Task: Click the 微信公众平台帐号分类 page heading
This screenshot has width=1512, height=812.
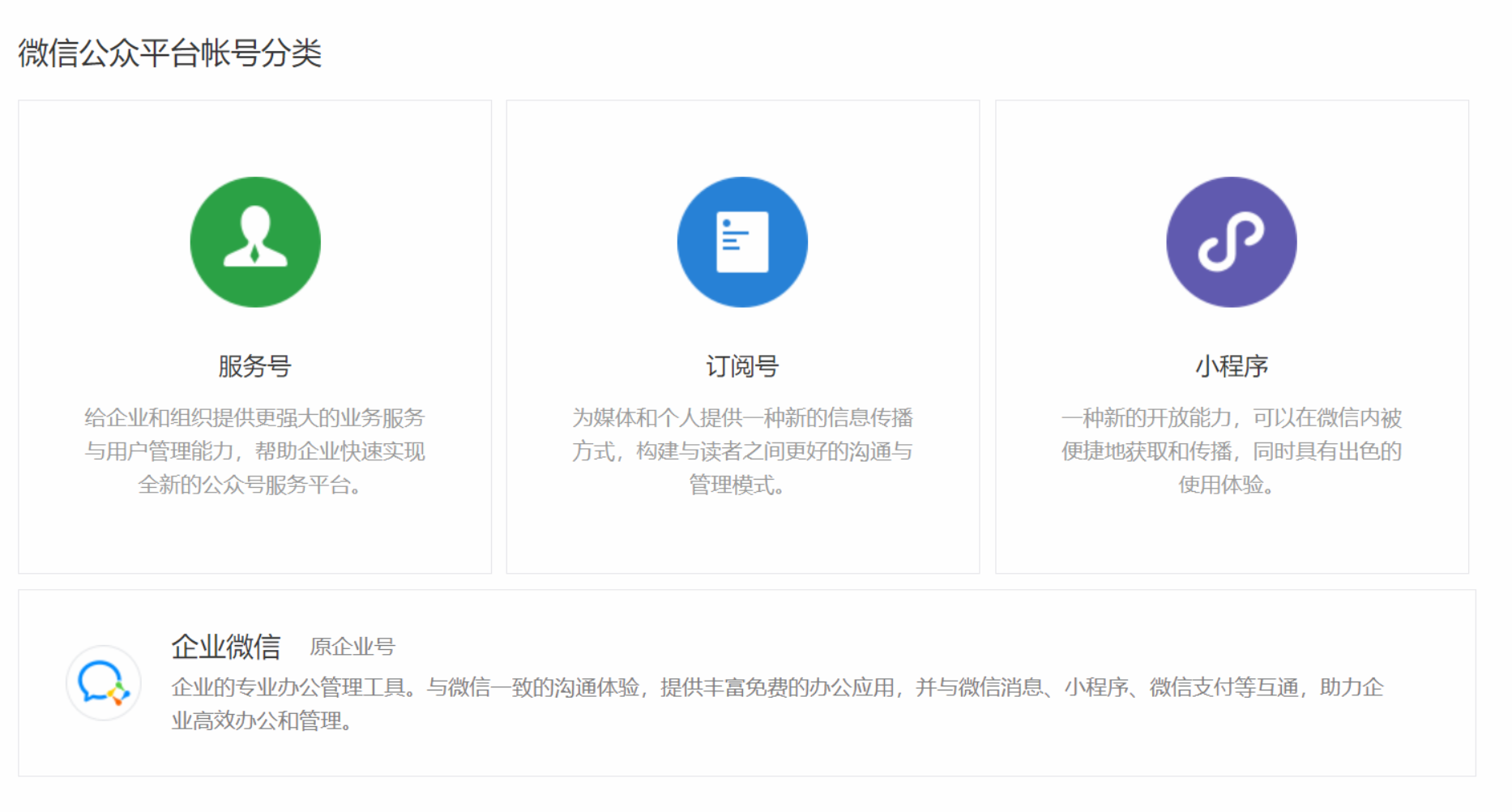Action: 170,53
